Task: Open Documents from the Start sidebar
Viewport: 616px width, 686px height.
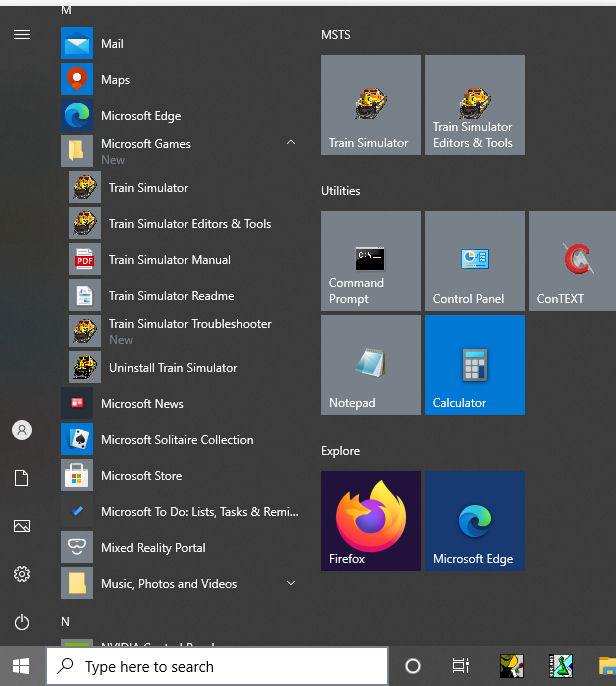Action: tap(22, 478)
